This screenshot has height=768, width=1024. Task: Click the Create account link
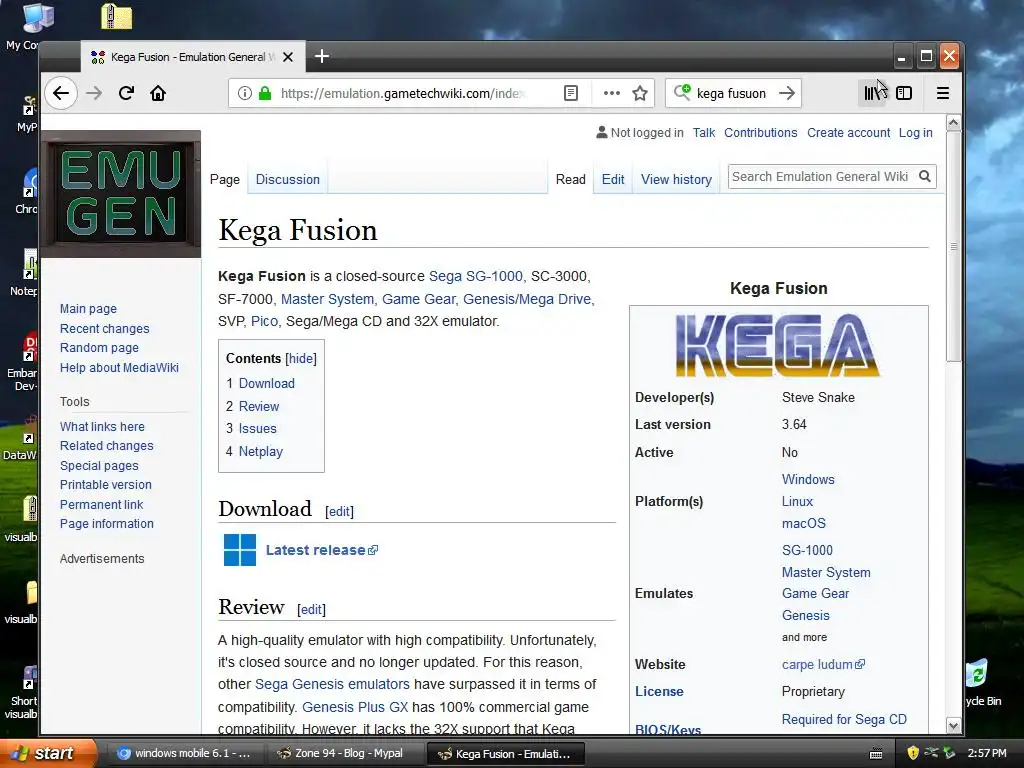pos(848,133)
